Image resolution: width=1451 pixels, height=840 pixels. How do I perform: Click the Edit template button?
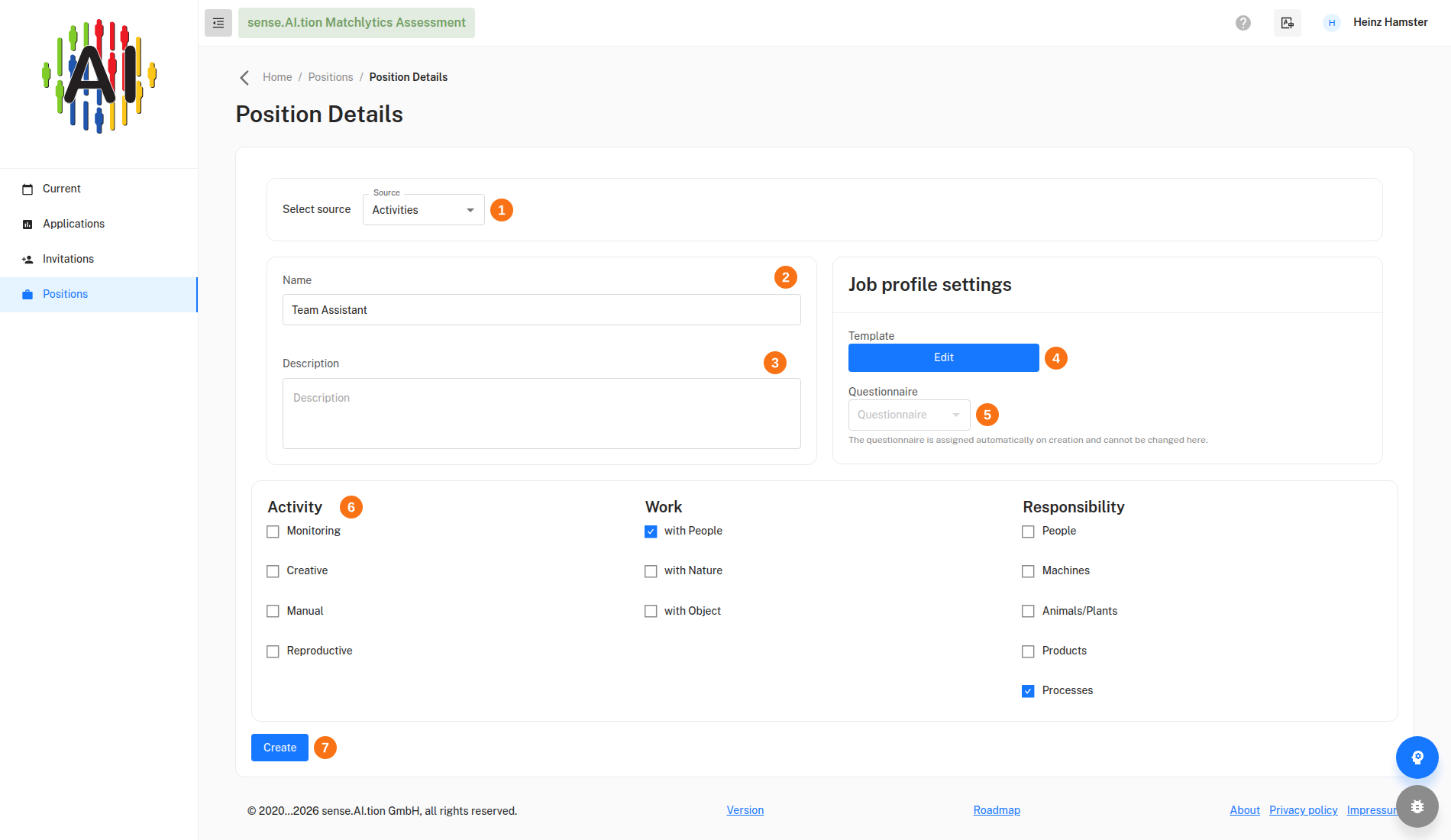click(944, 357)
